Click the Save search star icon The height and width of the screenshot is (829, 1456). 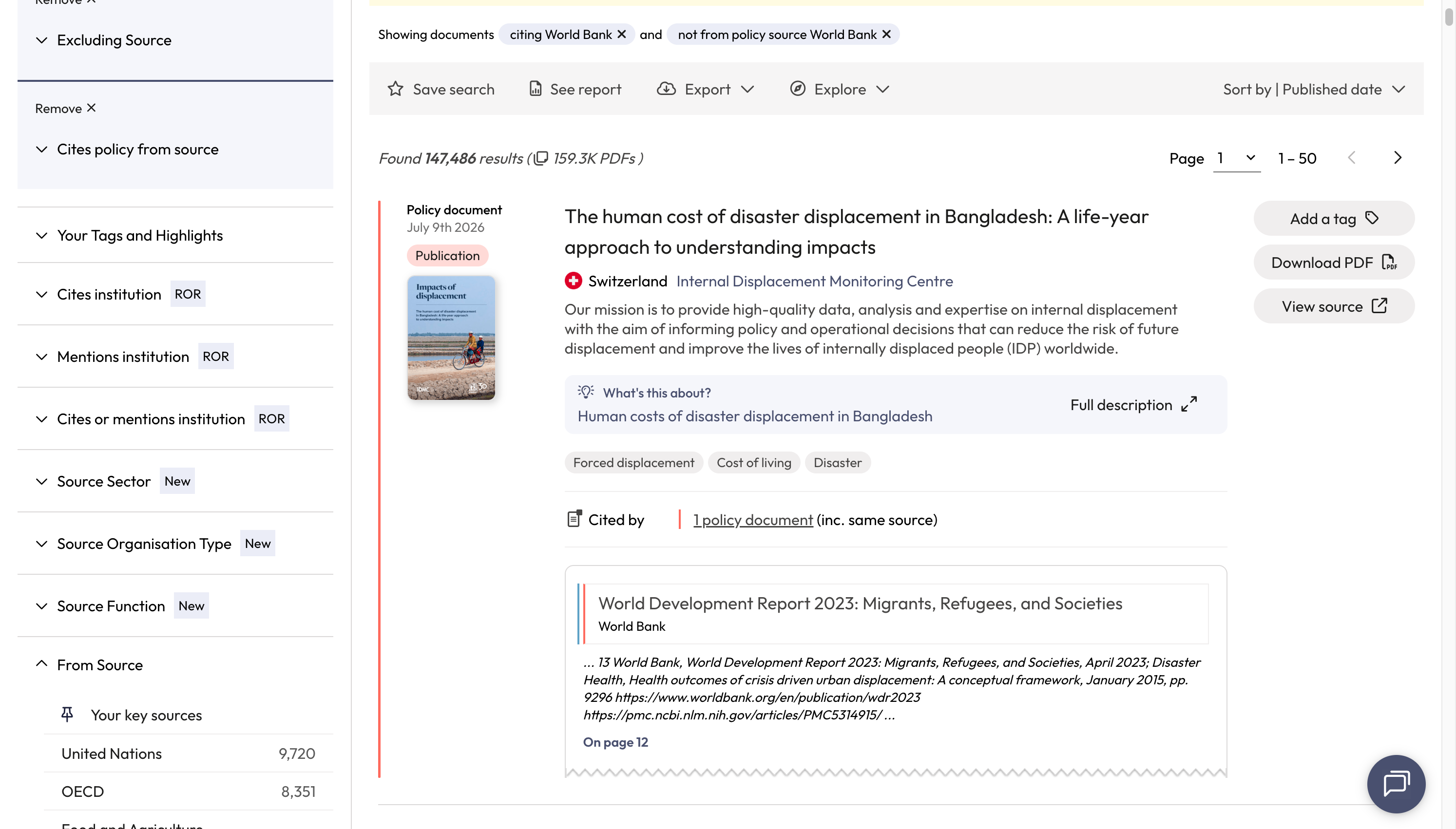point(395,89)
